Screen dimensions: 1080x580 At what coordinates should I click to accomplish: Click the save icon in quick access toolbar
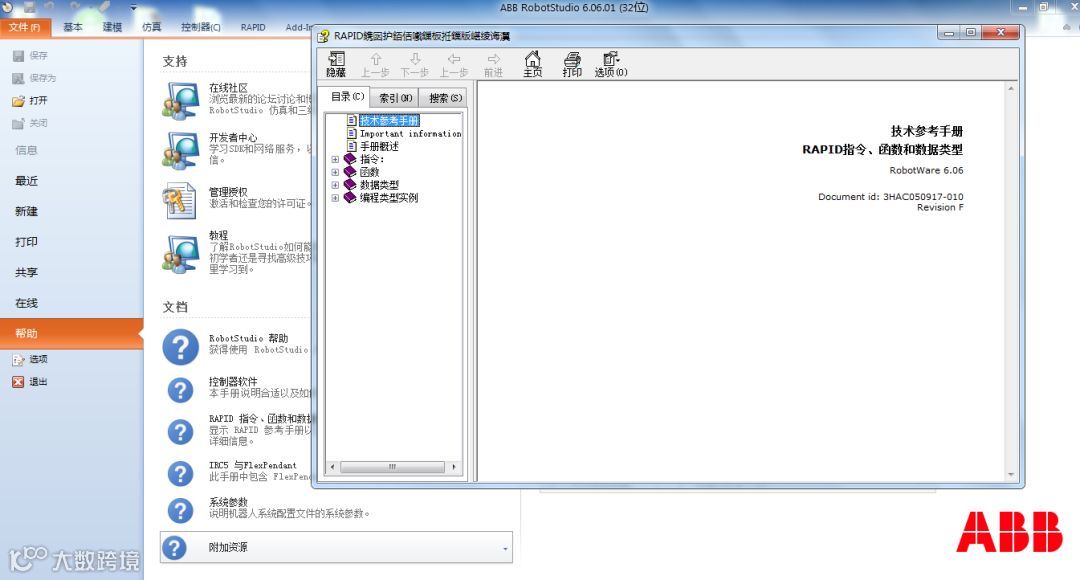[x=30, y=8]
